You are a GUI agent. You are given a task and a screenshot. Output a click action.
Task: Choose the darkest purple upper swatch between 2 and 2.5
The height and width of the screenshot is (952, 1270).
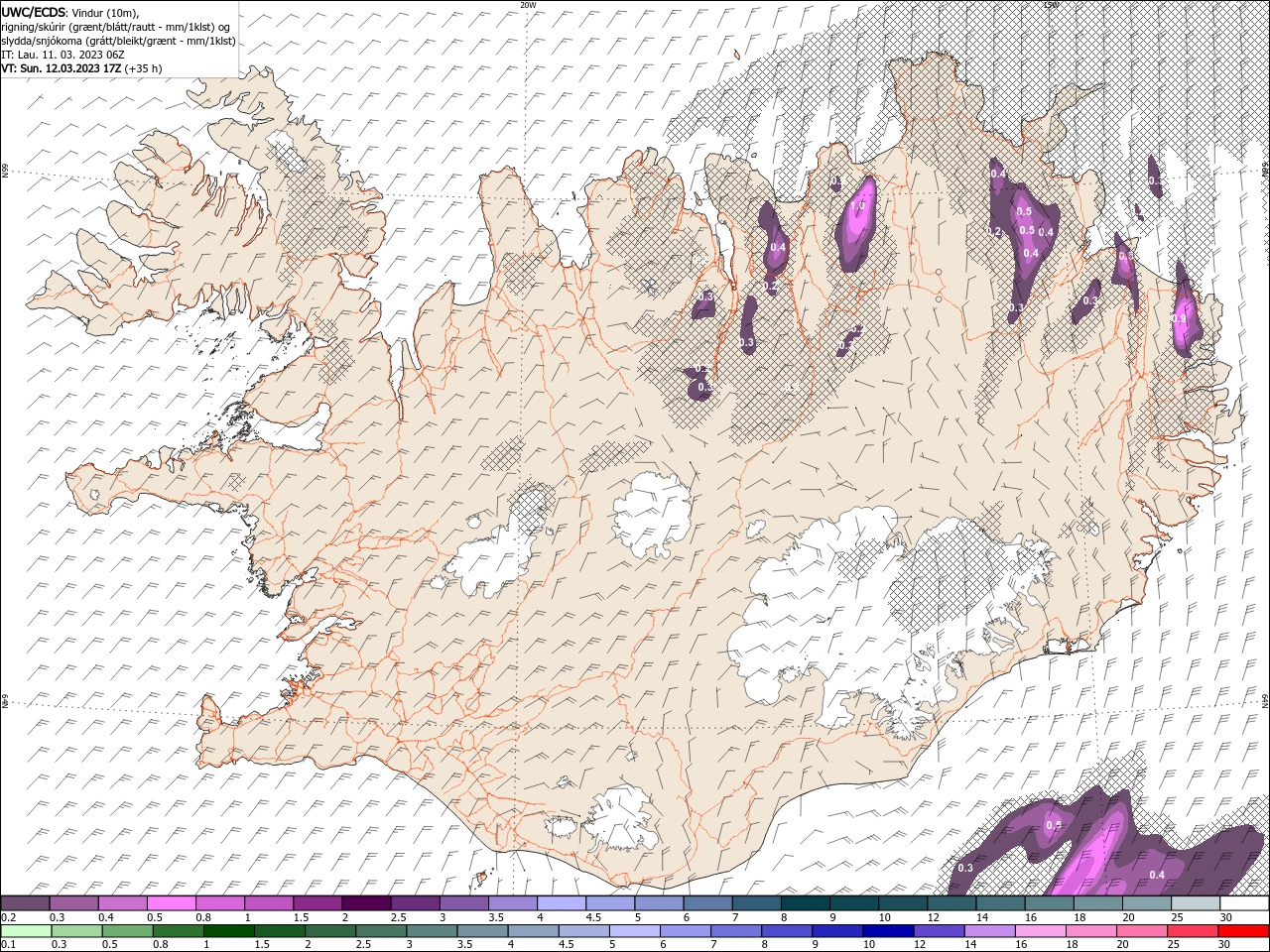point(366,903)
